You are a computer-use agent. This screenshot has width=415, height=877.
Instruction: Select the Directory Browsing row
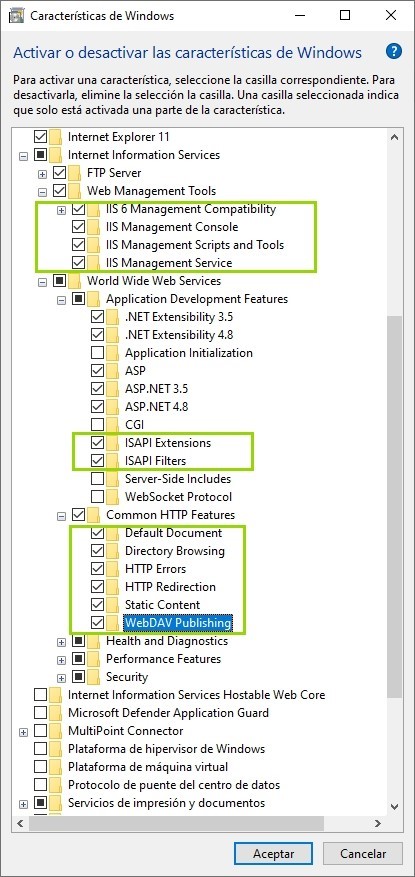tap(175, 550)
